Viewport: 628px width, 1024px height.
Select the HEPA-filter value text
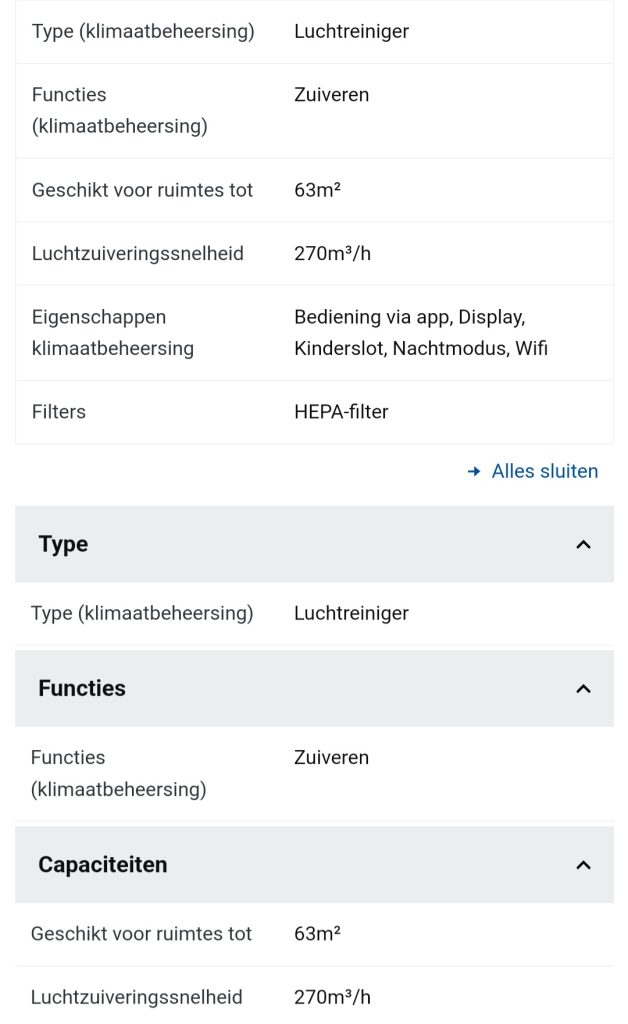pos(341,412)
